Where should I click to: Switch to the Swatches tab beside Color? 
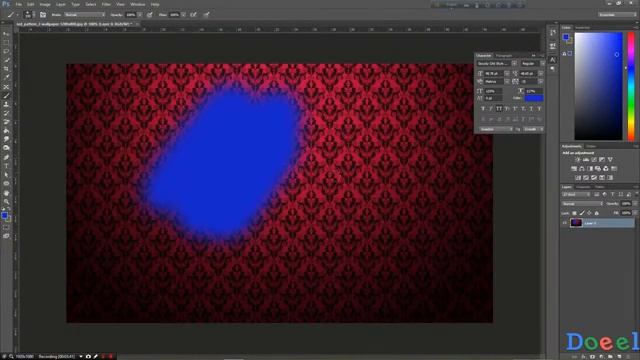pos(582,28)
